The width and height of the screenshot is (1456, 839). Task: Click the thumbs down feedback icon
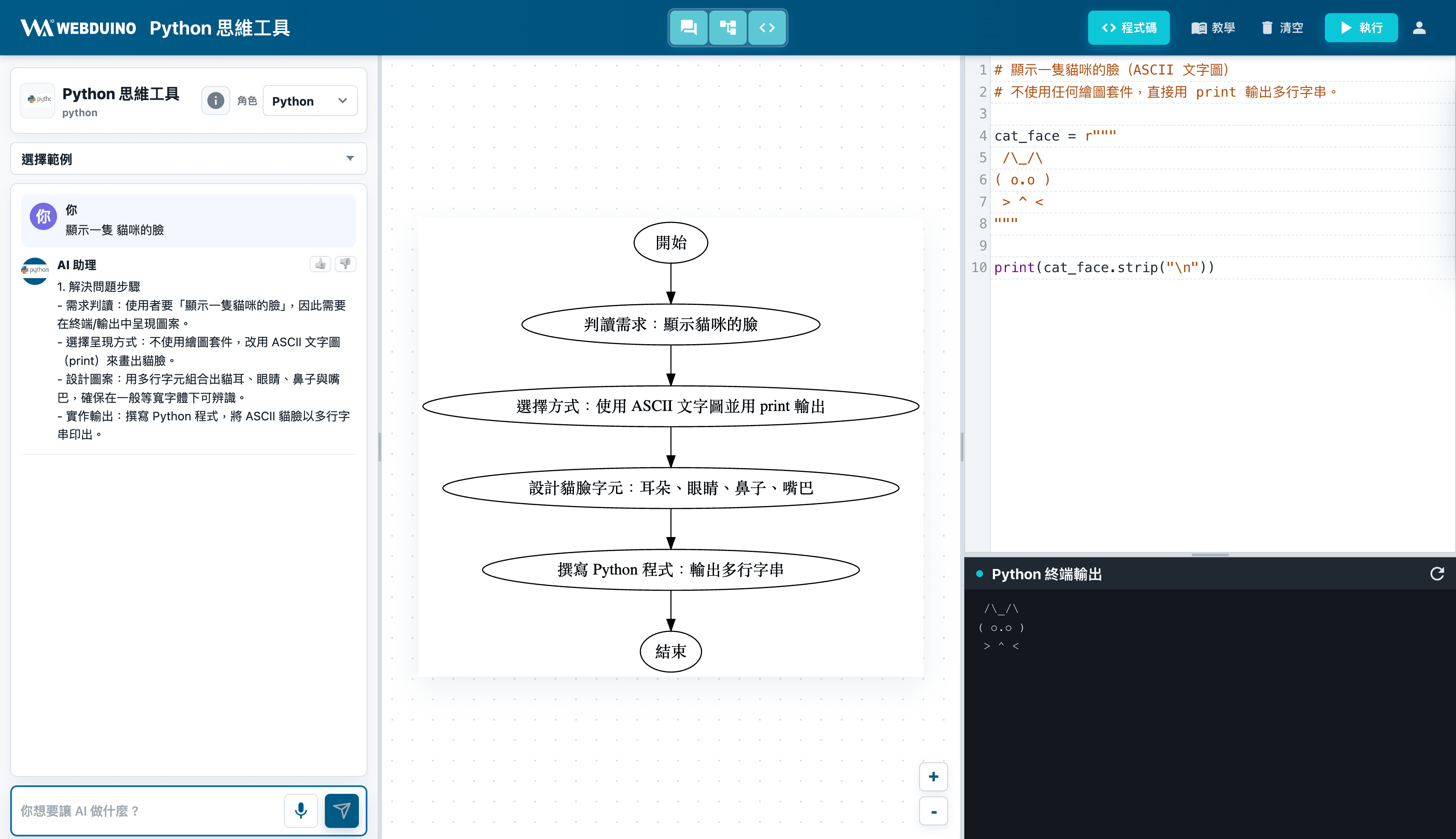[x=346, y=264]
